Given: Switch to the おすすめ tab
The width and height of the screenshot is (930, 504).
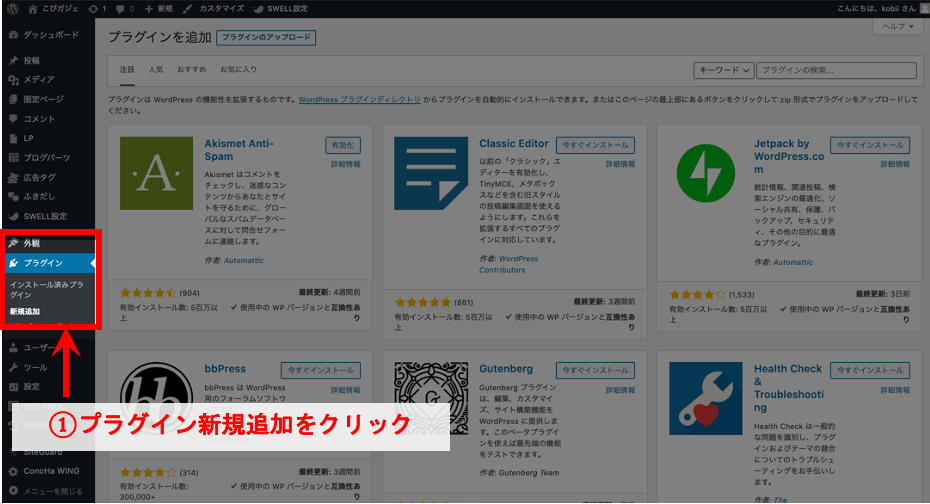Looking at the screenshot, I should [192, 69].
